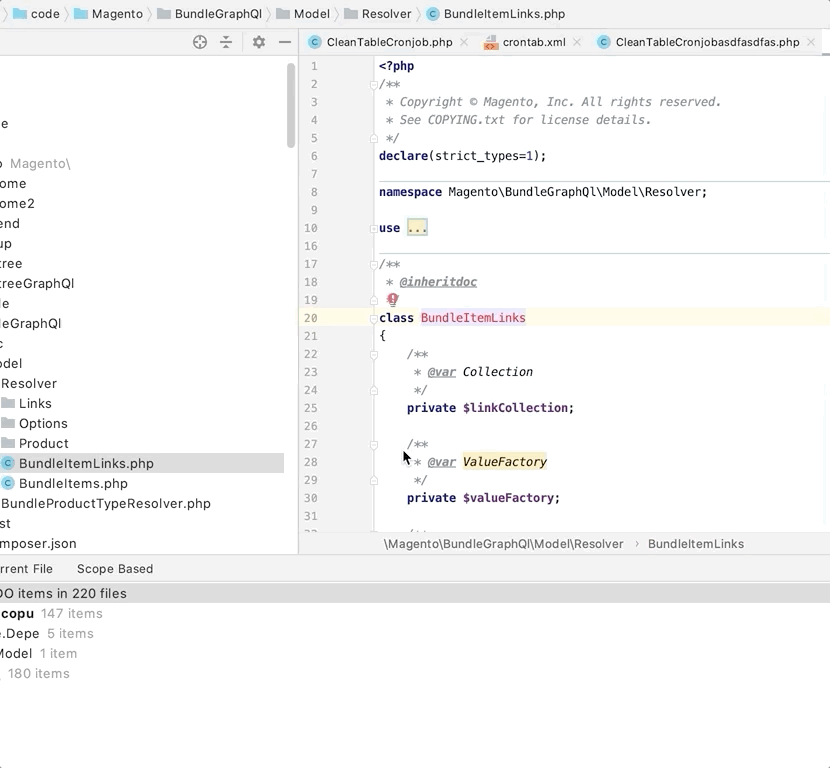Select the Current File tab
Viewport: 830px width, 768px height.
click(x=26, y=569)
